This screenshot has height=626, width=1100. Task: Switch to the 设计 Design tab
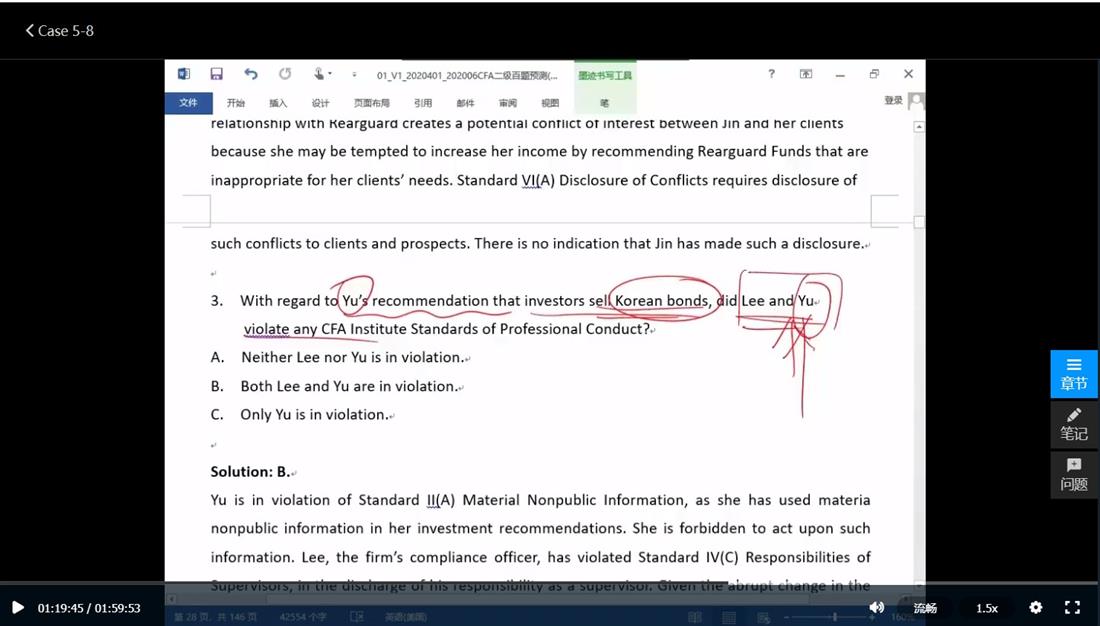[321, 103]
